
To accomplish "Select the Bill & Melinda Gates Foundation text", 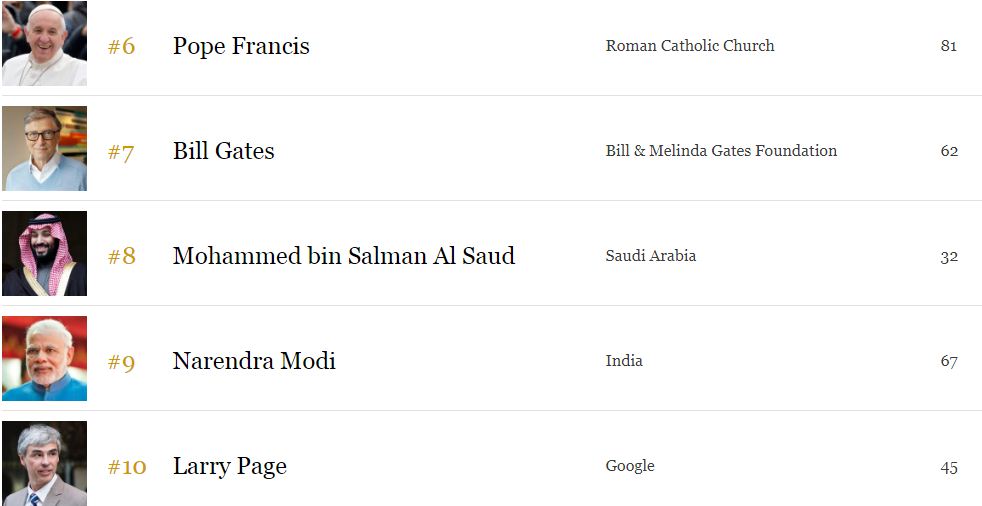I will 721,151.
